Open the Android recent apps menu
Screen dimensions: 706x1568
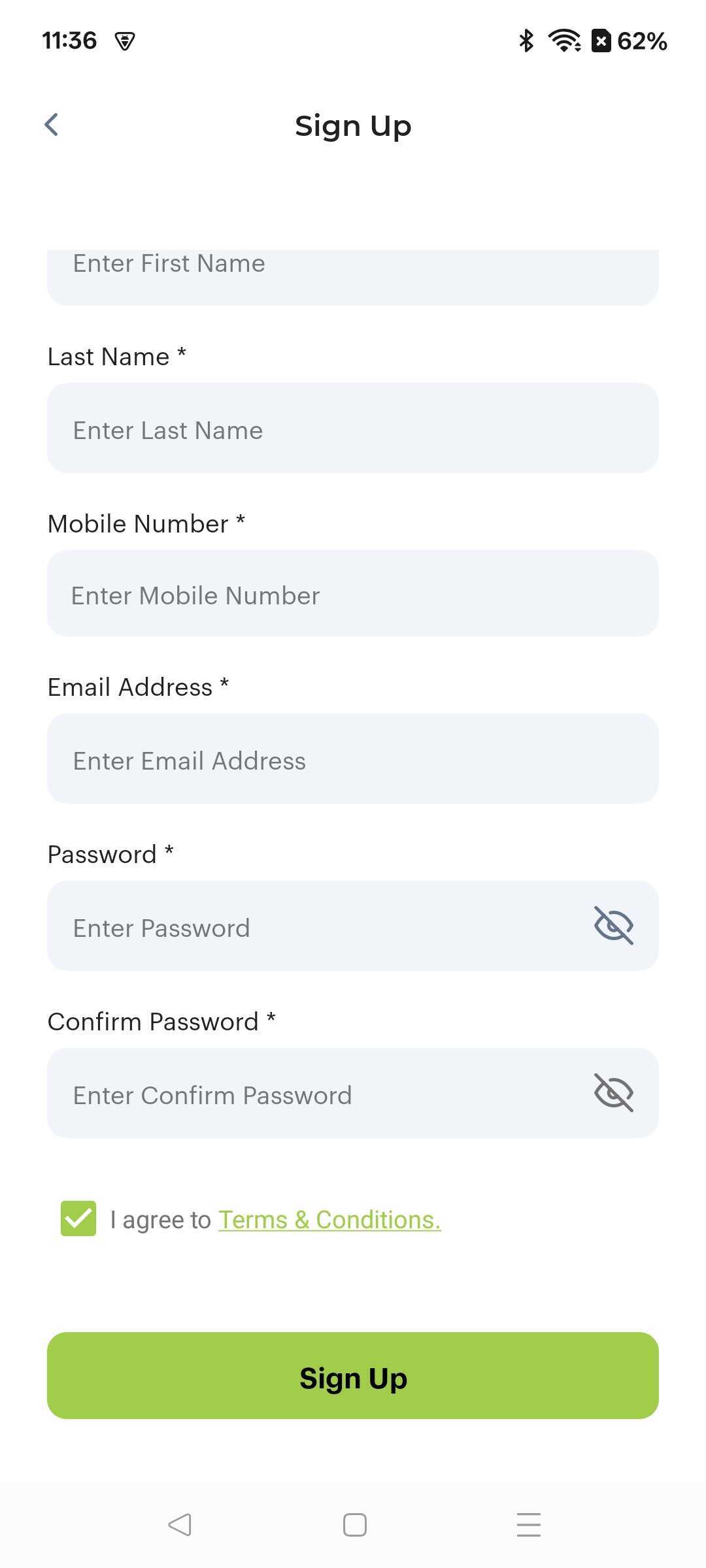pyautogui.click(x=528, y=1525)
